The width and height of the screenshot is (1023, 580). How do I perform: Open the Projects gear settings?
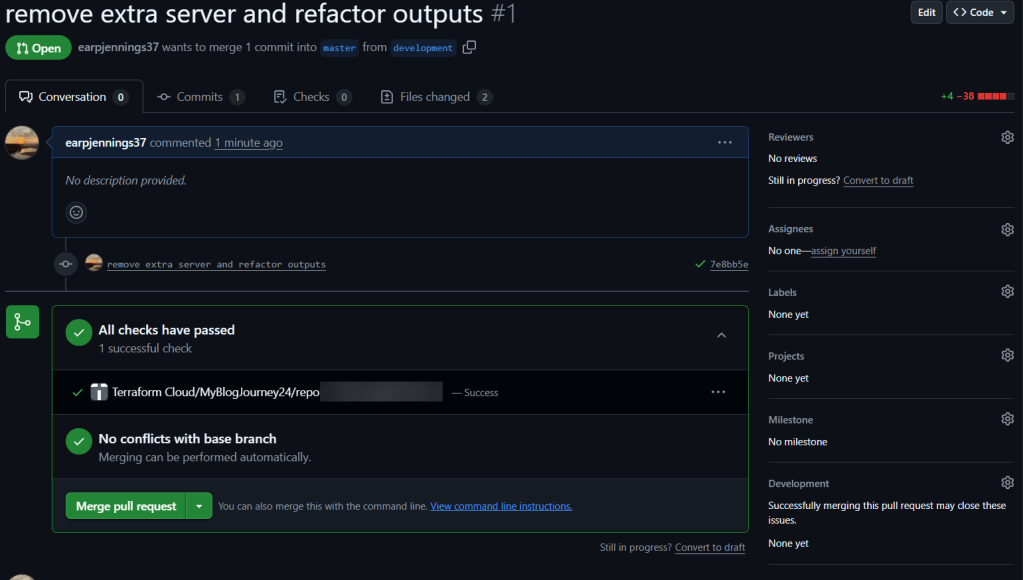(1007, 356)
